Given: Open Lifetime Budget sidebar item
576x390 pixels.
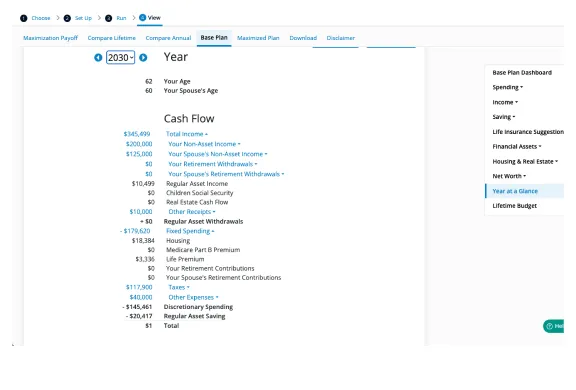Looking at the screenshot, I should [x=514, y=206].
